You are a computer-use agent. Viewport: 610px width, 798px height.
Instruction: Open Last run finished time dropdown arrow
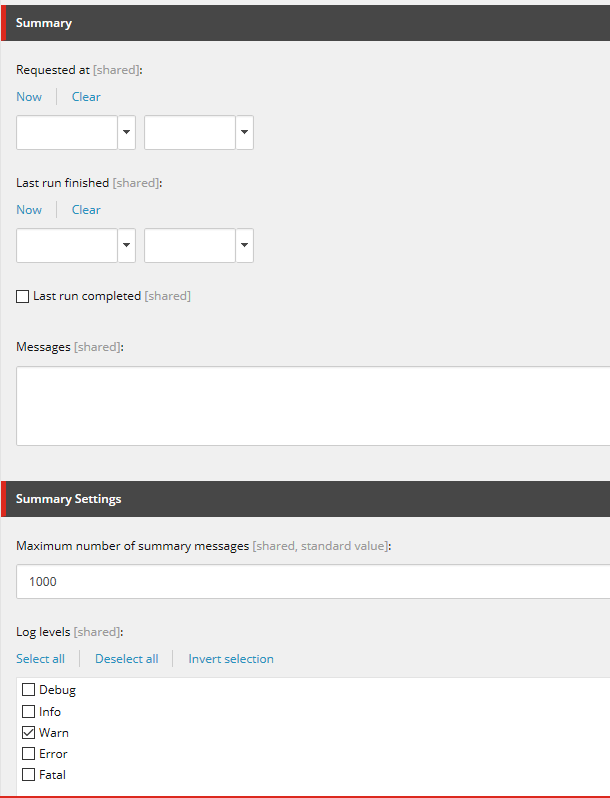244,246
